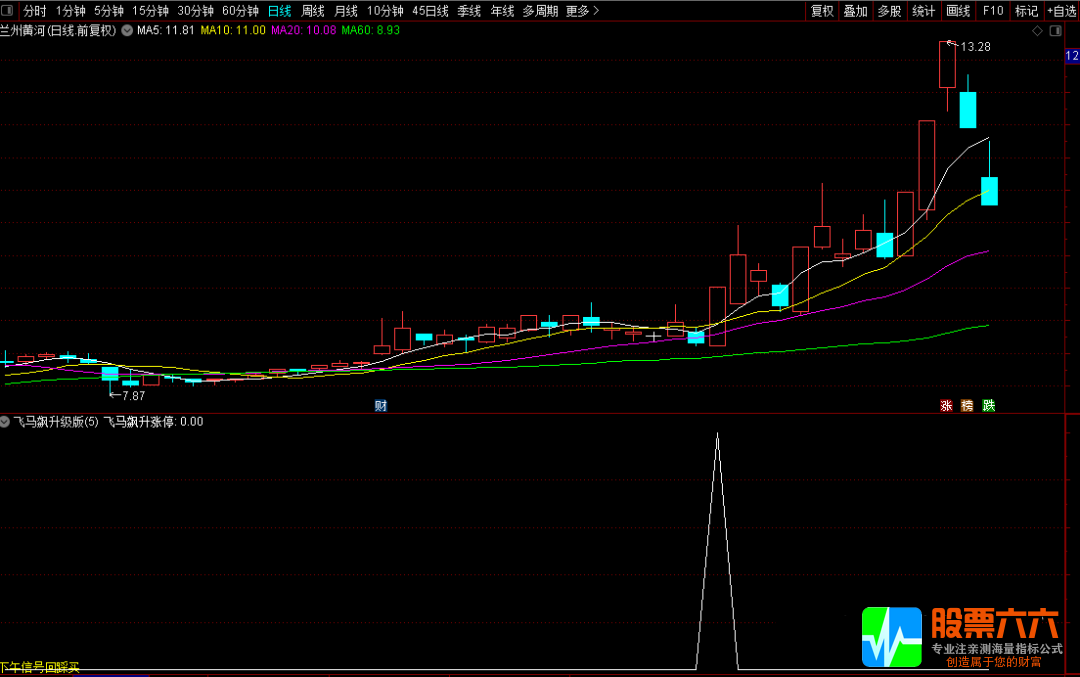This screenshot has width=1080, height=677.
Task: Click the blue 12 price axis tag
Action: point(1072,56)
